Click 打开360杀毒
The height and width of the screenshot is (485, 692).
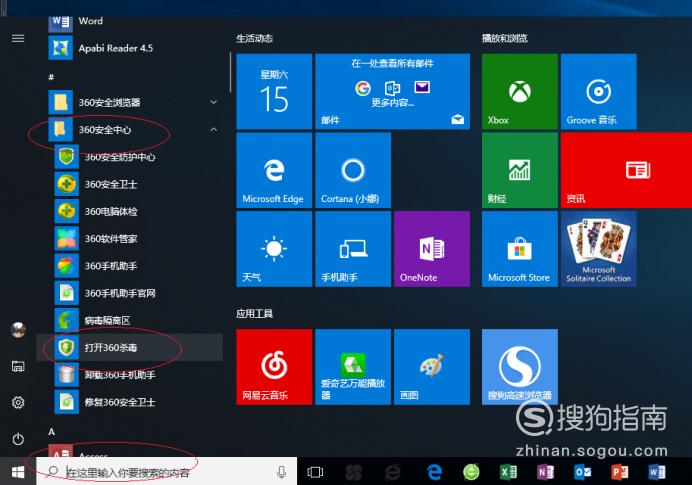(130, 348)
